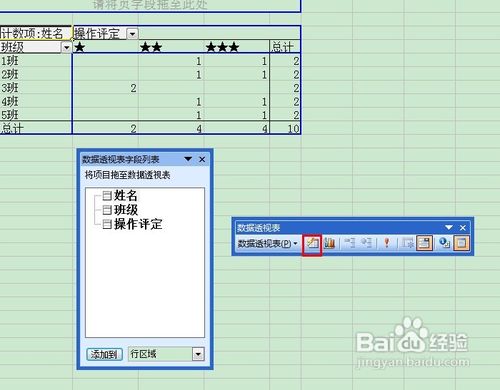
Task: Click 总计 row's single-star total 2
Action: pyautogui.click(x=105, y=128)
